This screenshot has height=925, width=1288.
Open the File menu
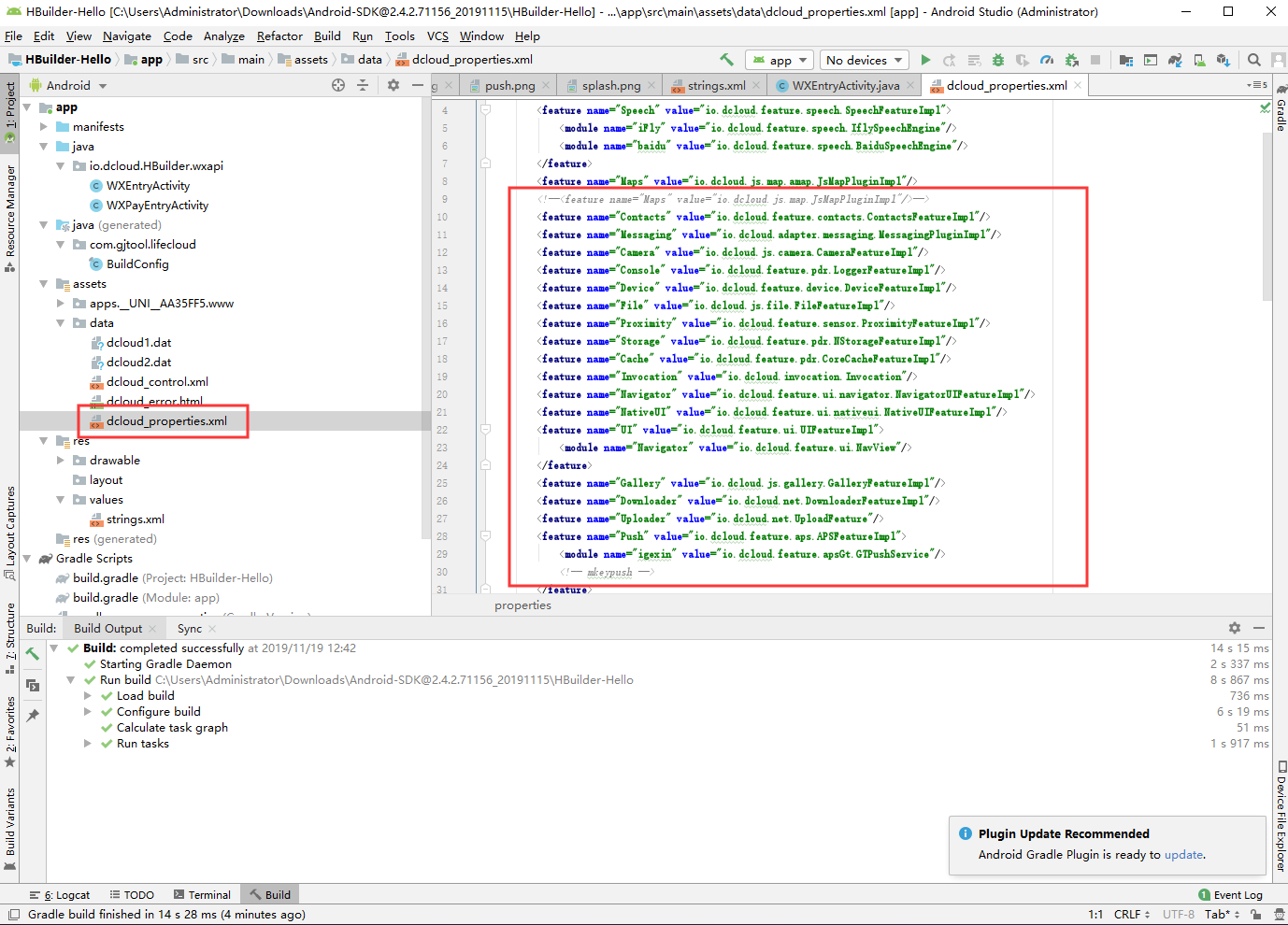(14, 36)
